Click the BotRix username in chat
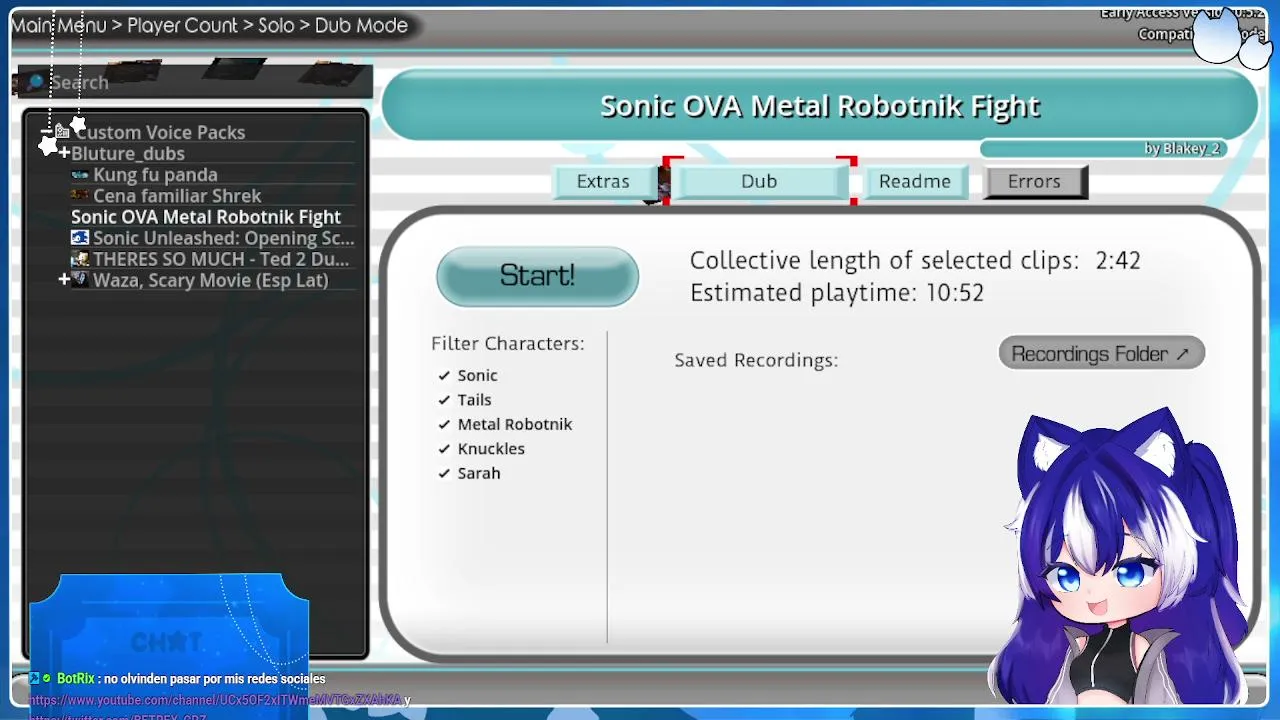 76,679
